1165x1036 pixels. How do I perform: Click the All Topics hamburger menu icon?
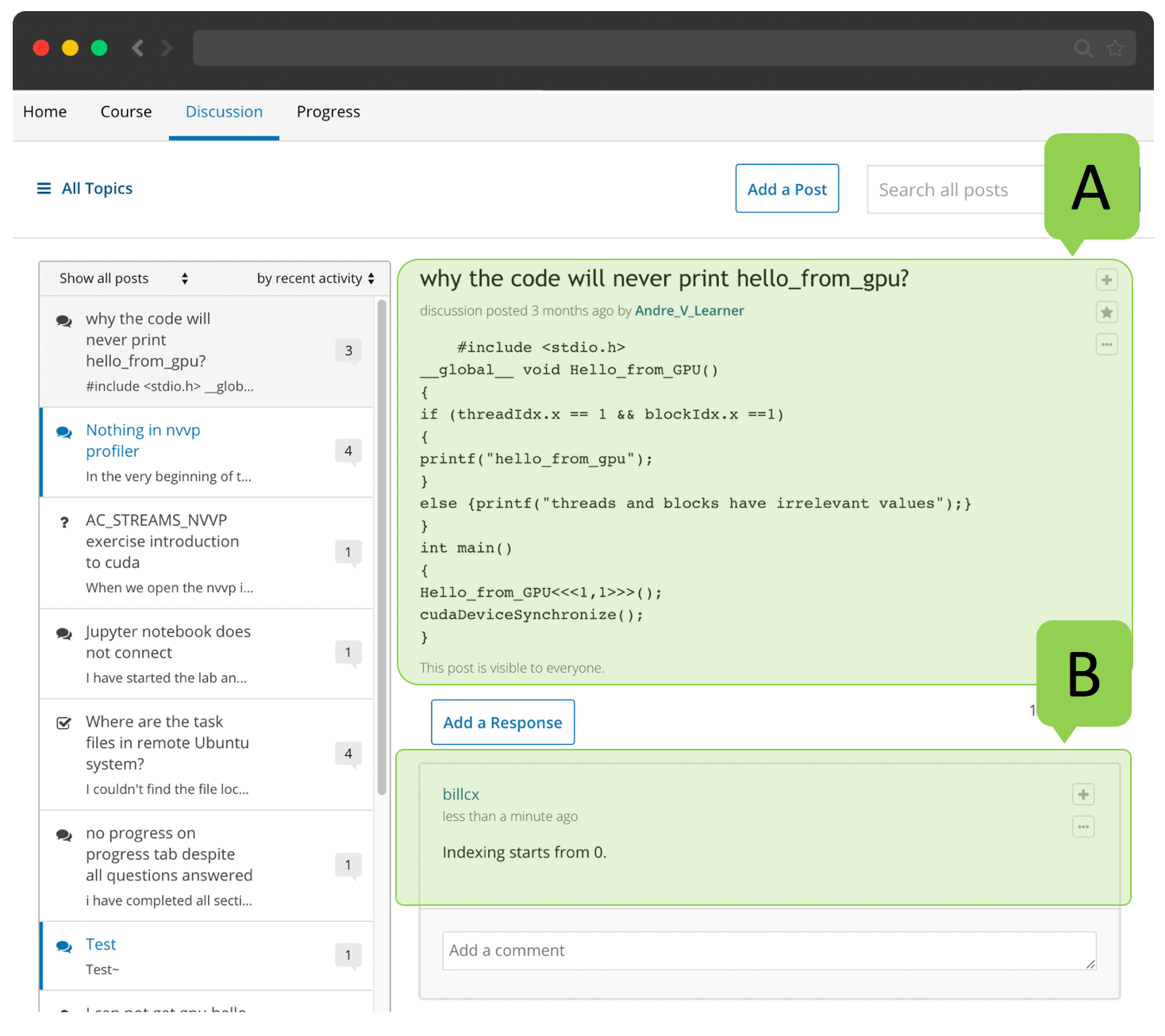click(x=44, y=189)
